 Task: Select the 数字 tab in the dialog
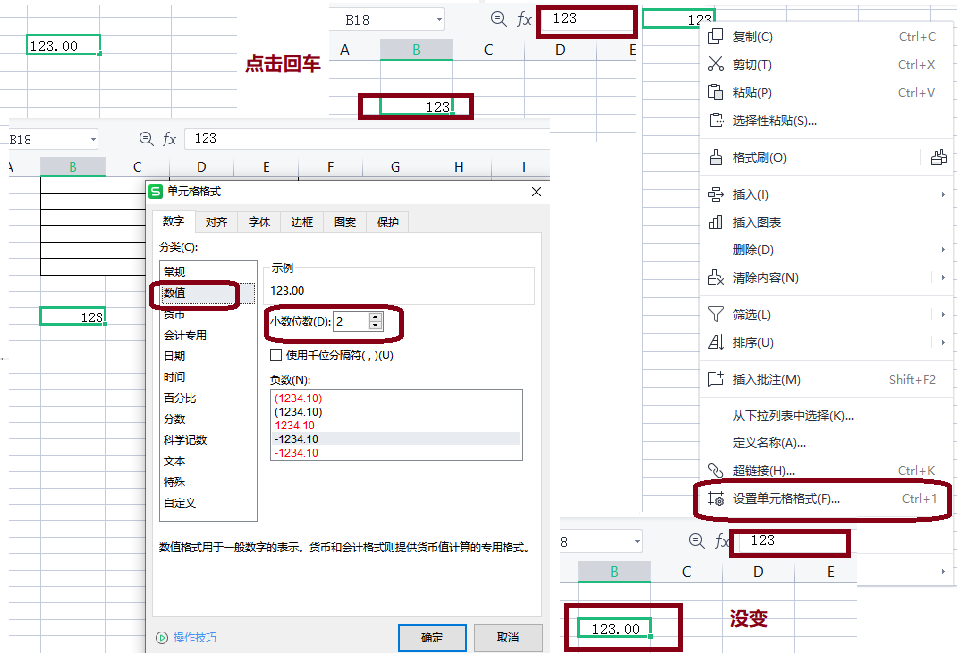tap(174, 222)
